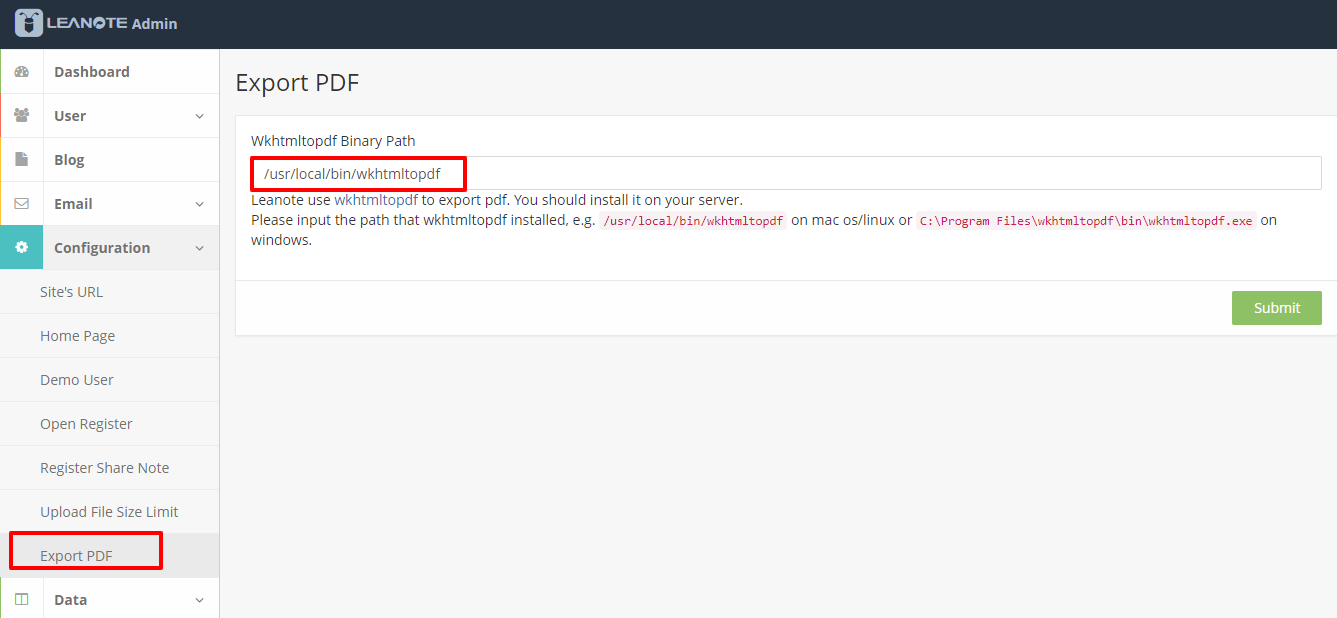The height and width of the screenshot is (618, 1337).
Task: Go to Site's URL settings
Action: [110, 292]
